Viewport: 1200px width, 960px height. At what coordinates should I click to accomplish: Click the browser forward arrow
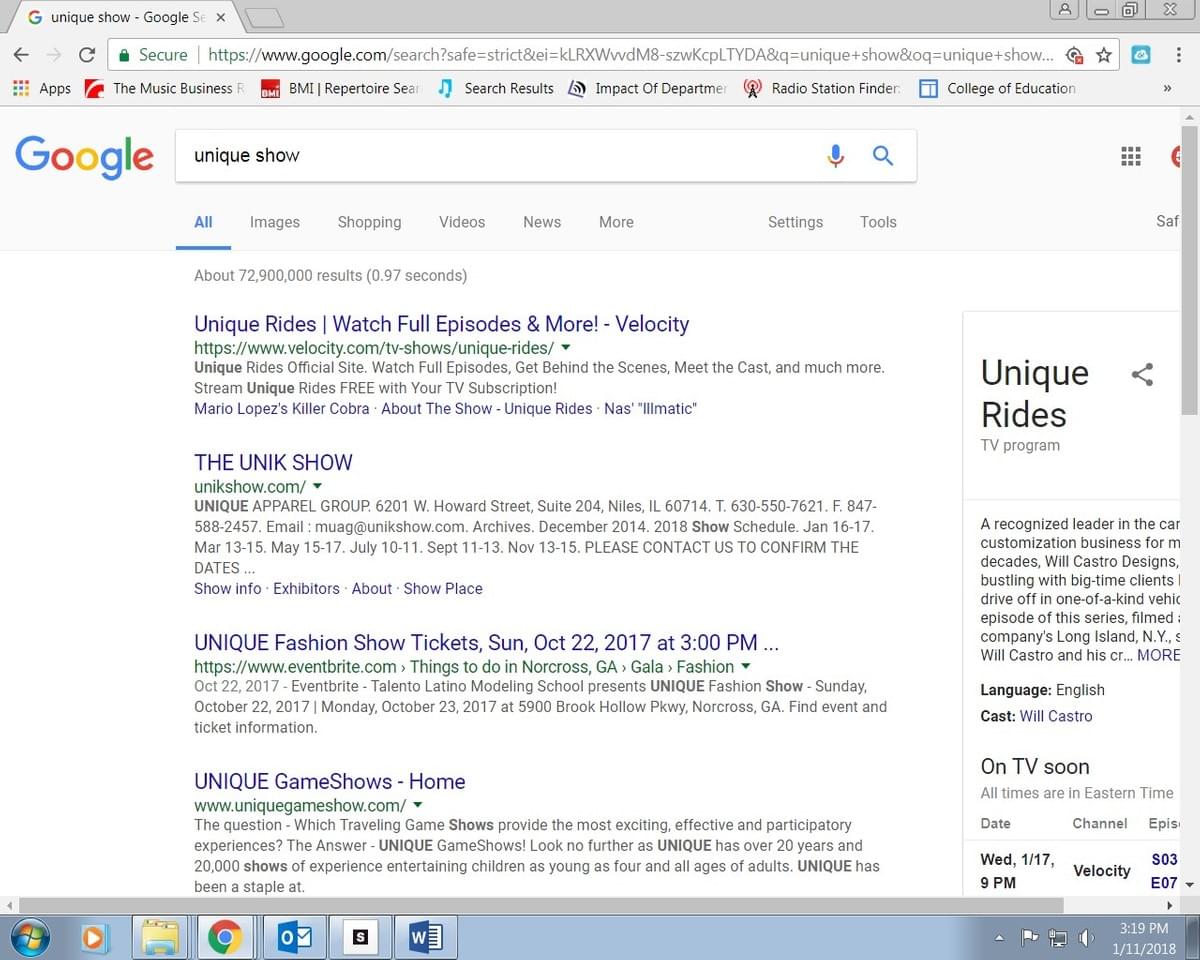54,55
